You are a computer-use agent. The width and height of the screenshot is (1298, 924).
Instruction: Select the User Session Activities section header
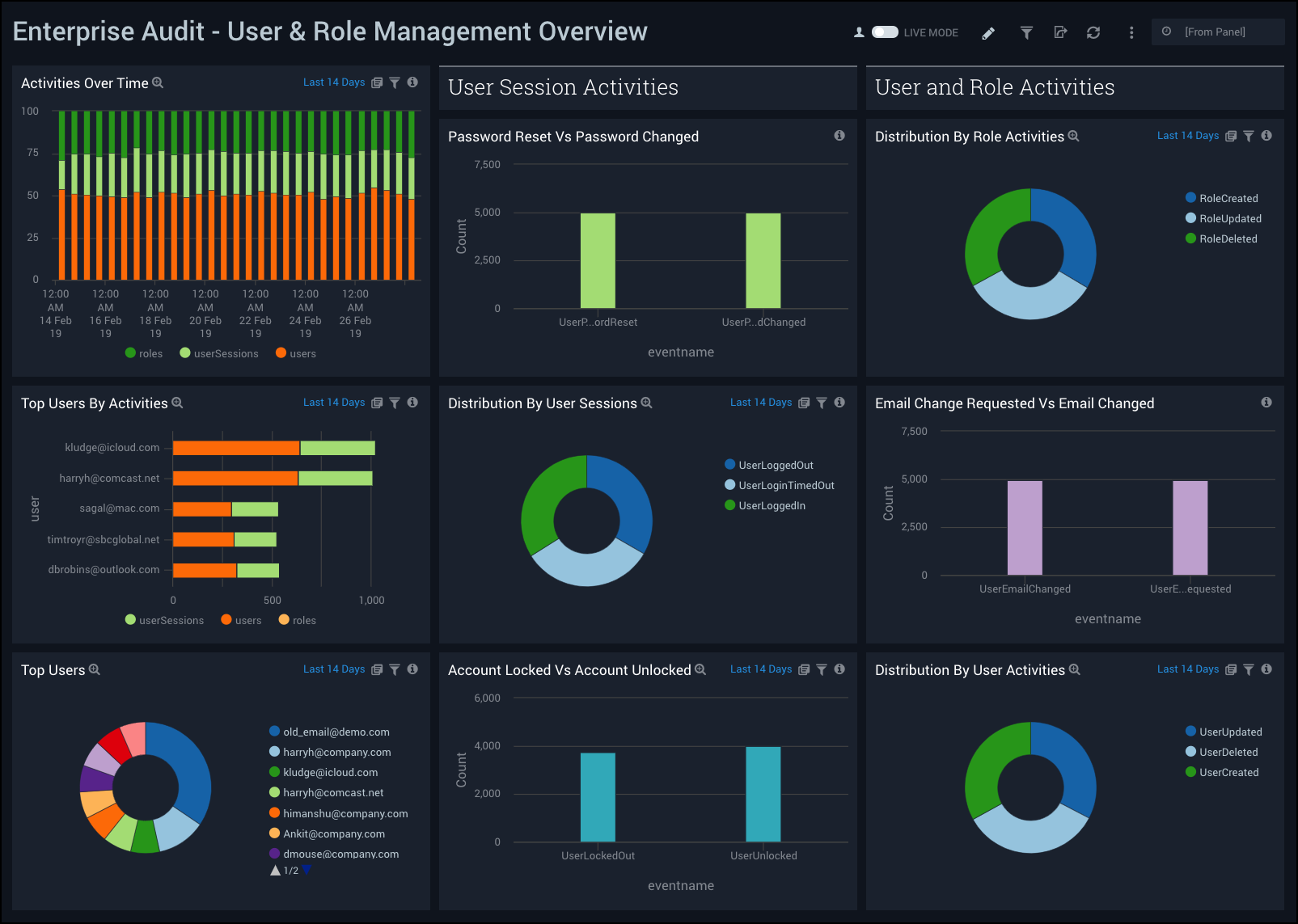click(563, 87)
